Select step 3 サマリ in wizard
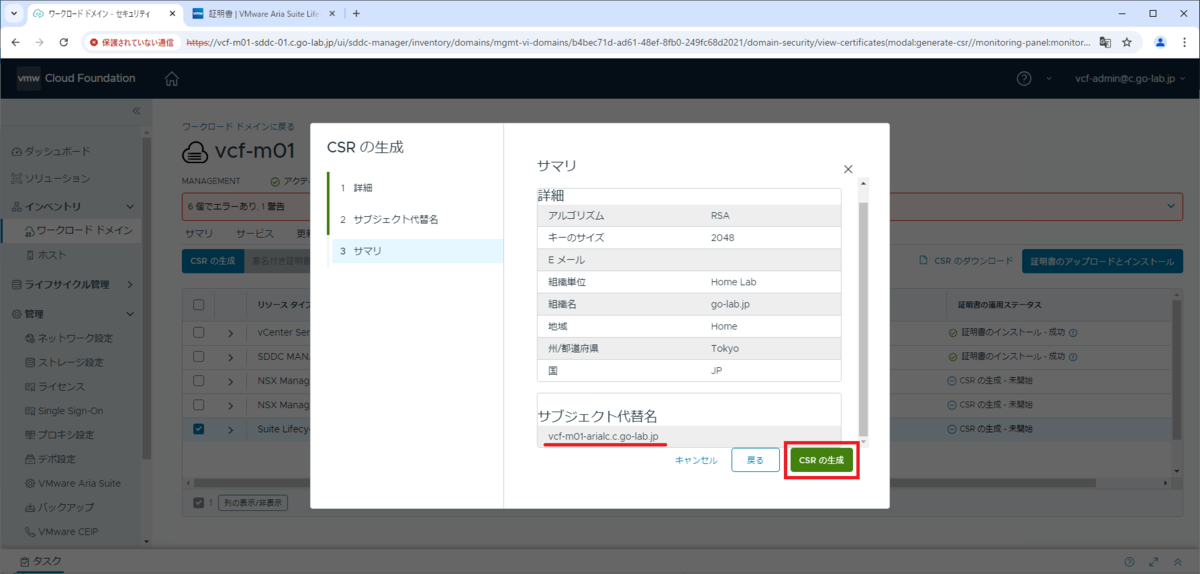Image resolution: width=1200 pixels, height=574 pixels. click(x=415, y=250)
